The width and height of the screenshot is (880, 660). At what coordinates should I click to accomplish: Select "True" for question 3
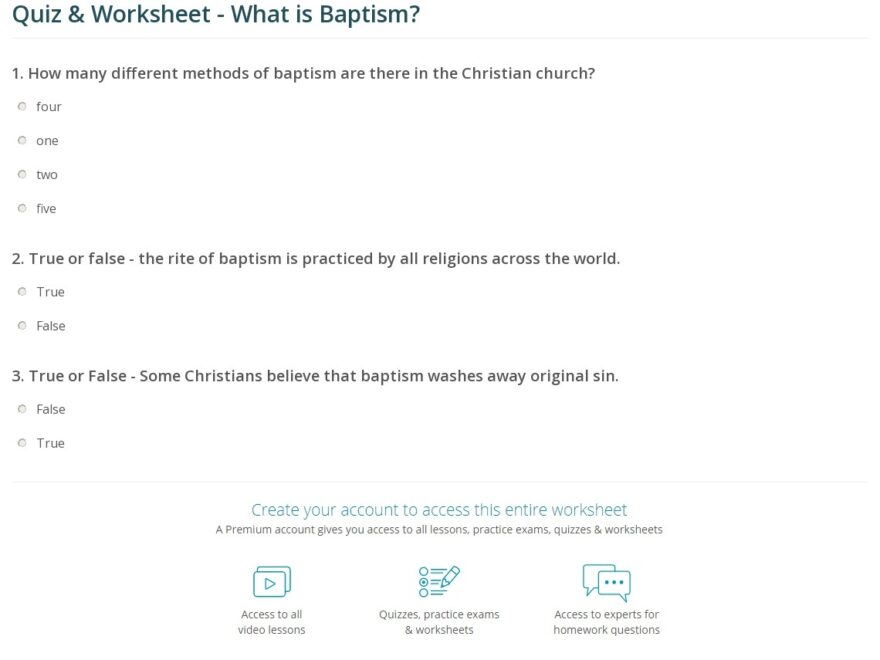coord(22,443)
